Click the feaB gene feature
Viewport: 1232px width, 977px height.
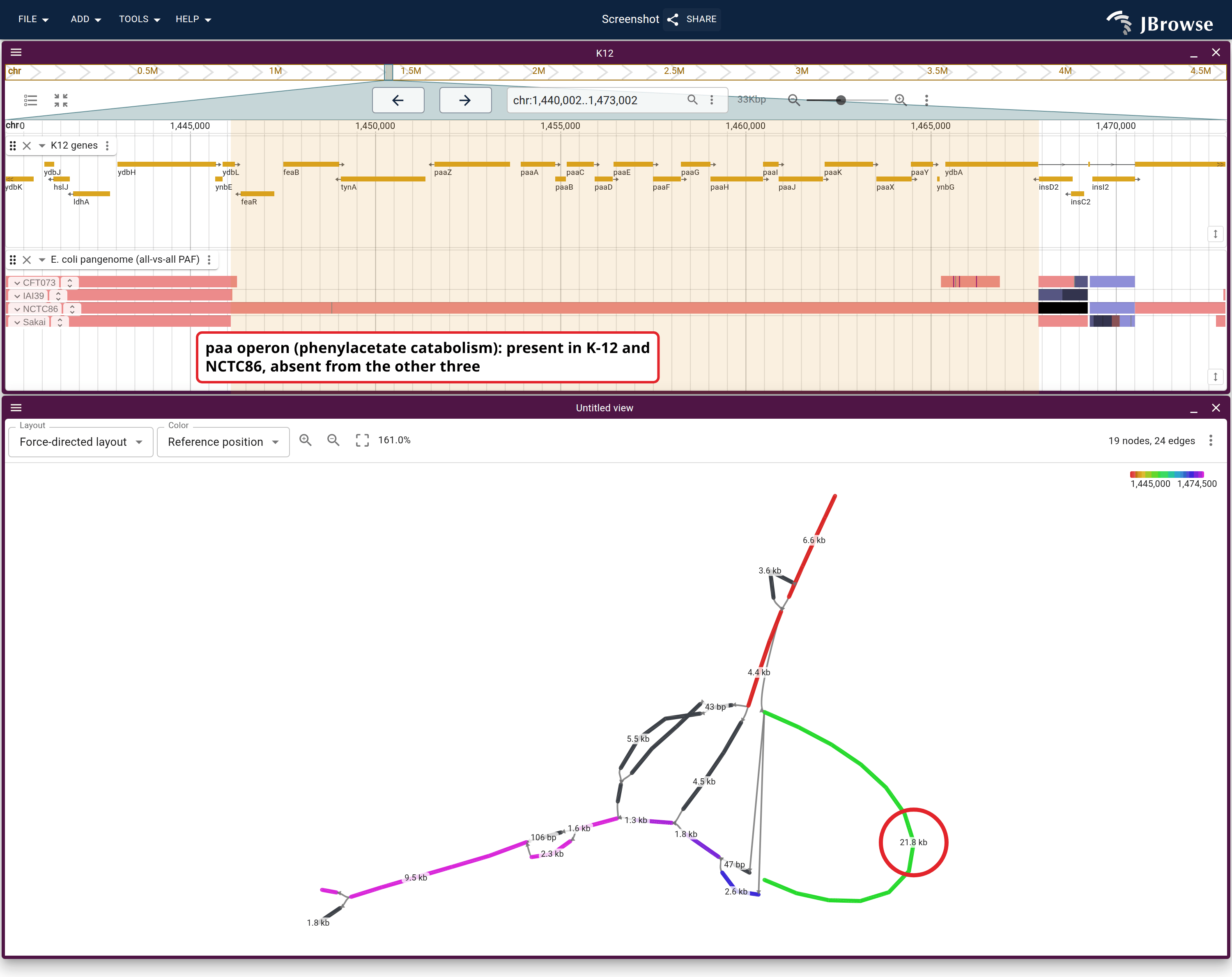(313, 165)
